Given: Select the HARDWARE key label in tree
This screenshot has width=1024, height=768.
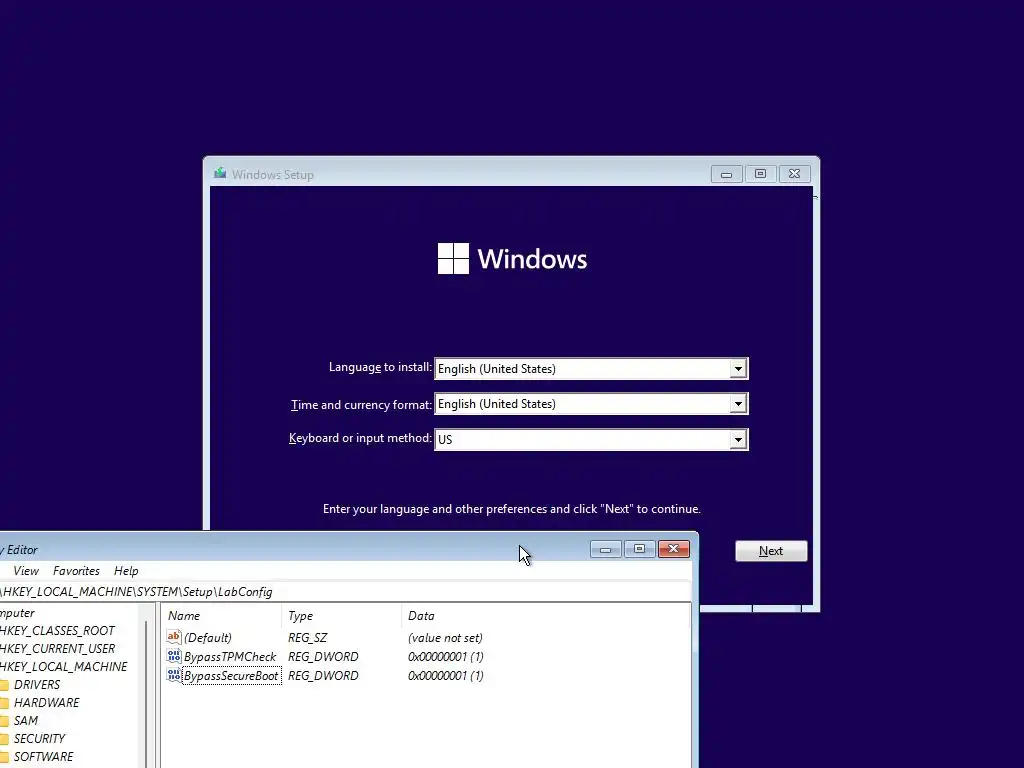Looking at the screenshot, I should [x=46, y=703].
